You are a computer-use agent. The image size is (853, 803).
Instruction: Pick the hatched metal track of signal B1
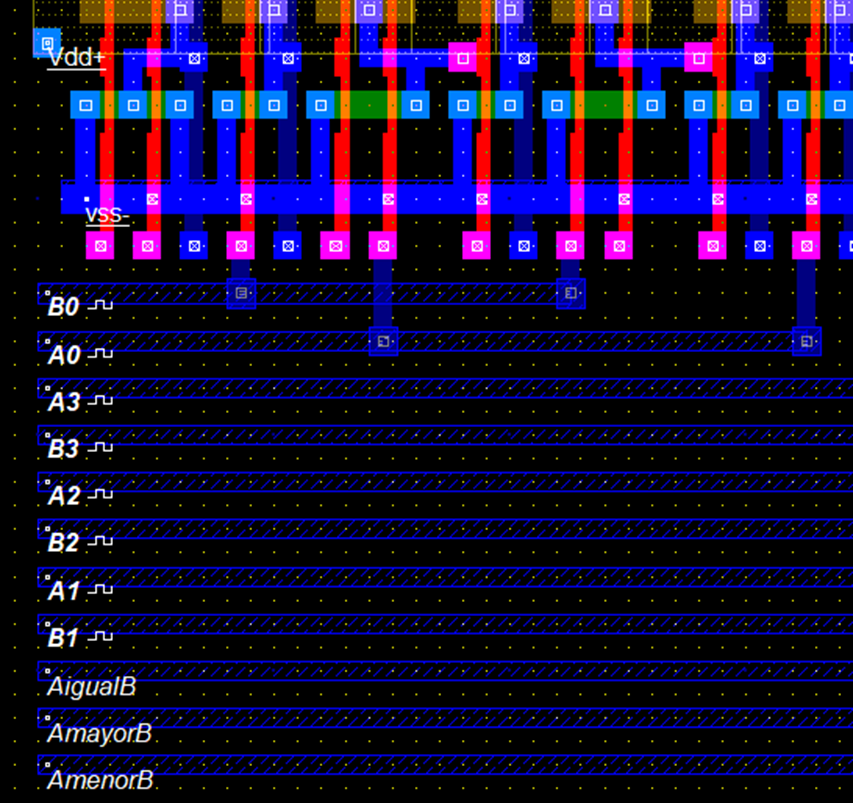click(x=445, y=624)
